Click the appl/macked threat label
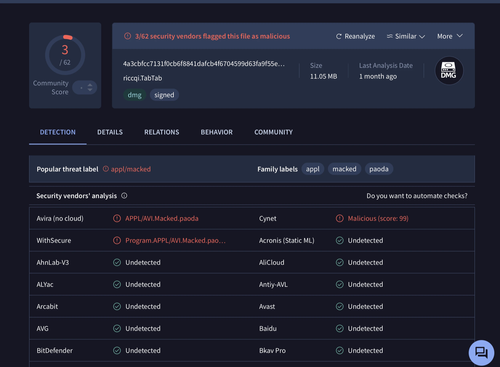Viewport: 500px width, 367px height. [131, 169]
